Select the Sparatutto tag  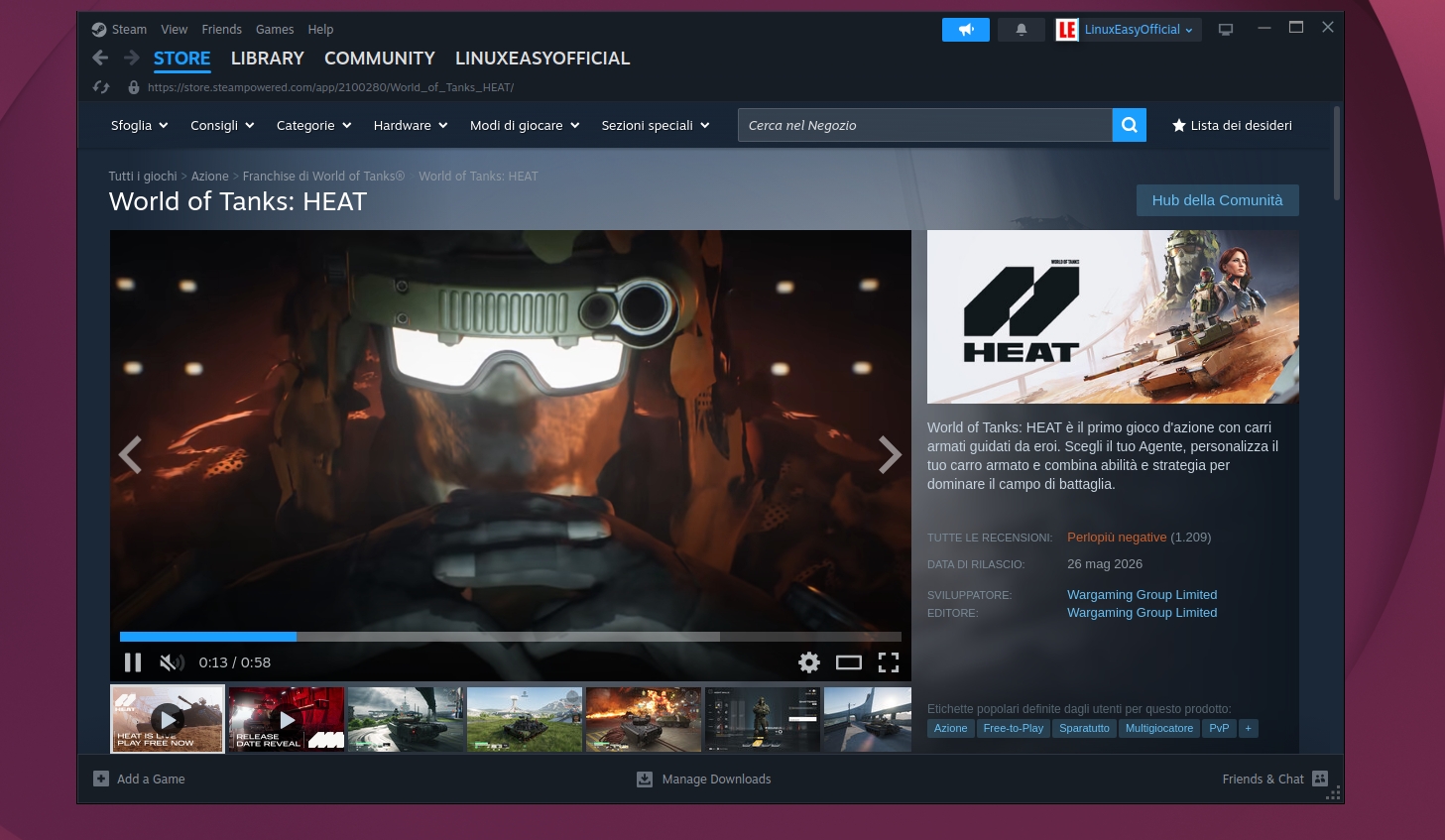(1084, 728)
